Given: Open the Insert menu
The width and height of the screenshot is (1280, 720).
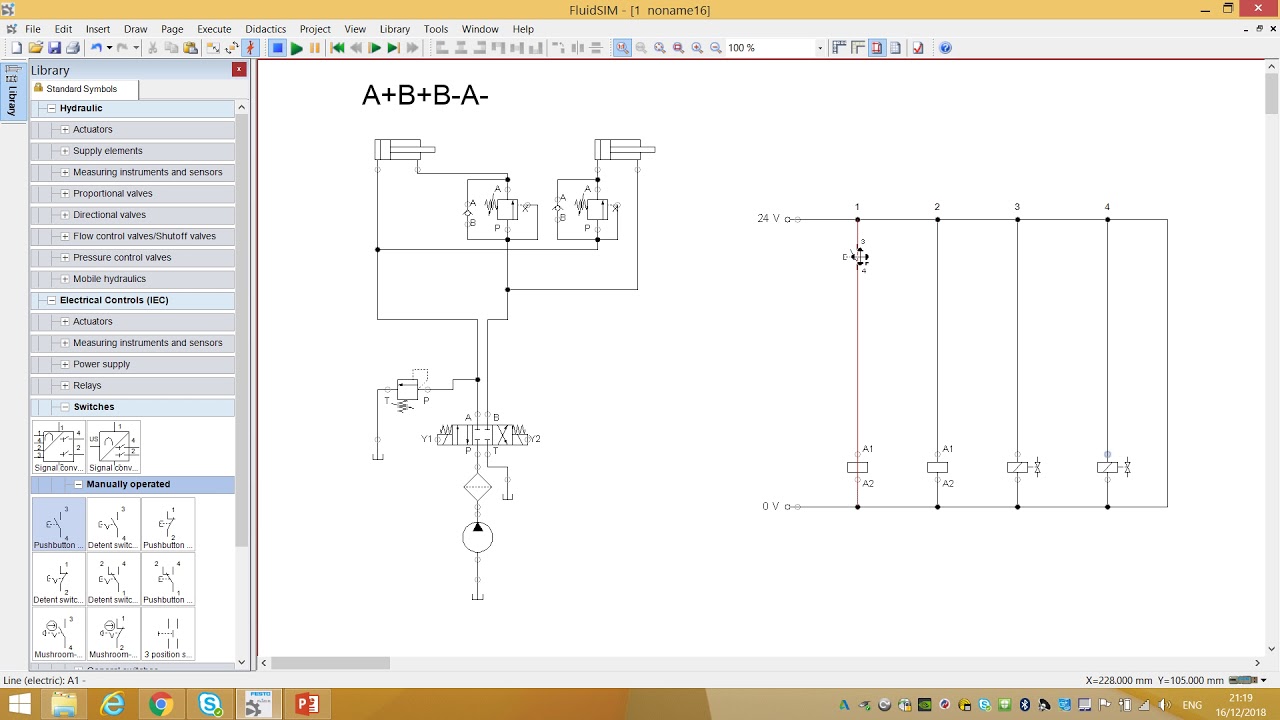Looking at the screenshot, I should pos(98,29).
